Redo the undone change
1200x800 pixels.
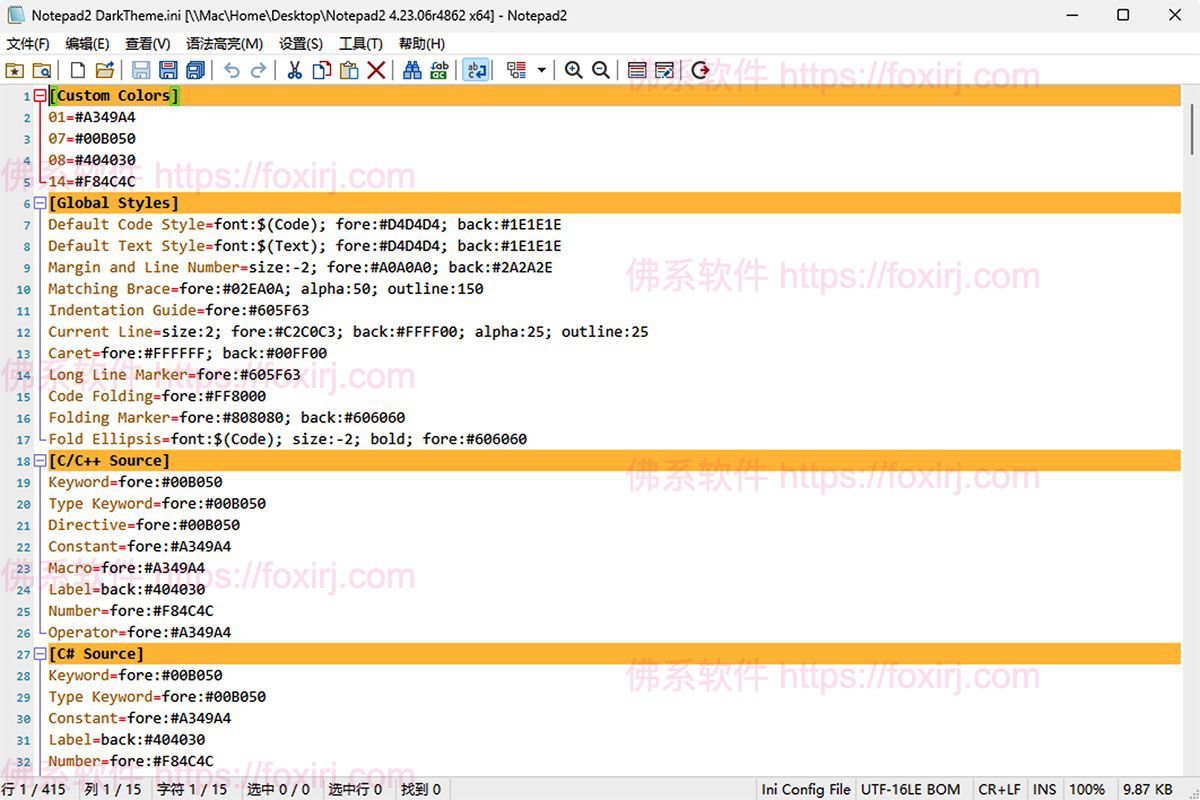tap(259, 70)
